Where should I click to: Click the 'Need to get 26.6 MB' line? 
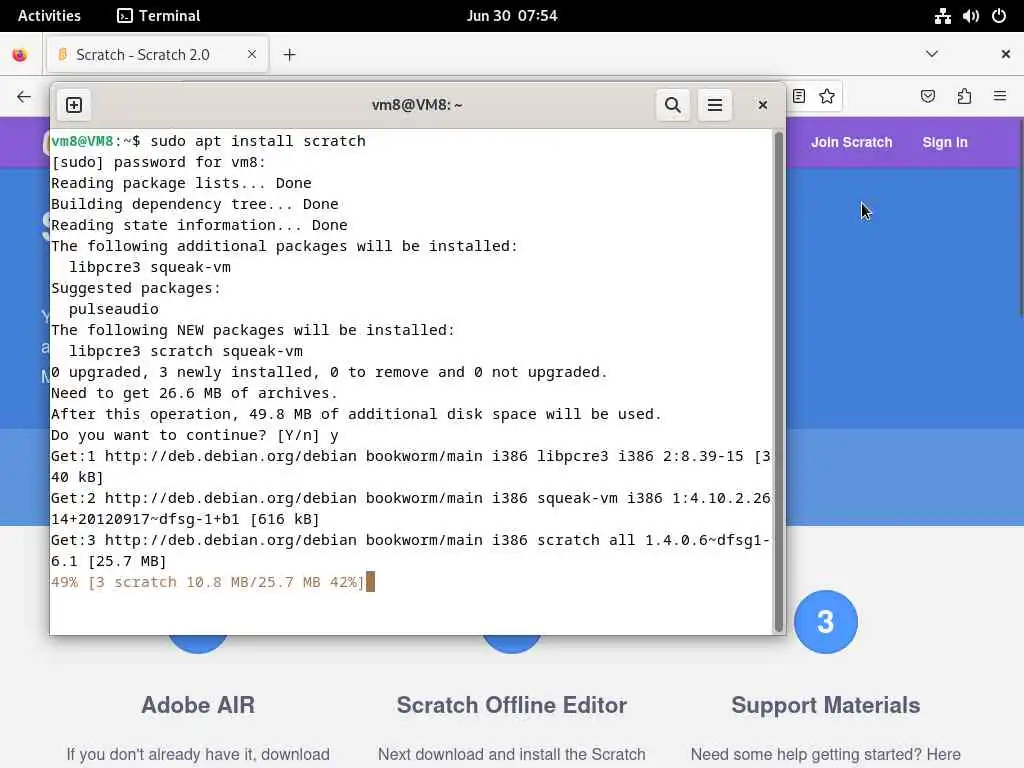coord(194,393)
